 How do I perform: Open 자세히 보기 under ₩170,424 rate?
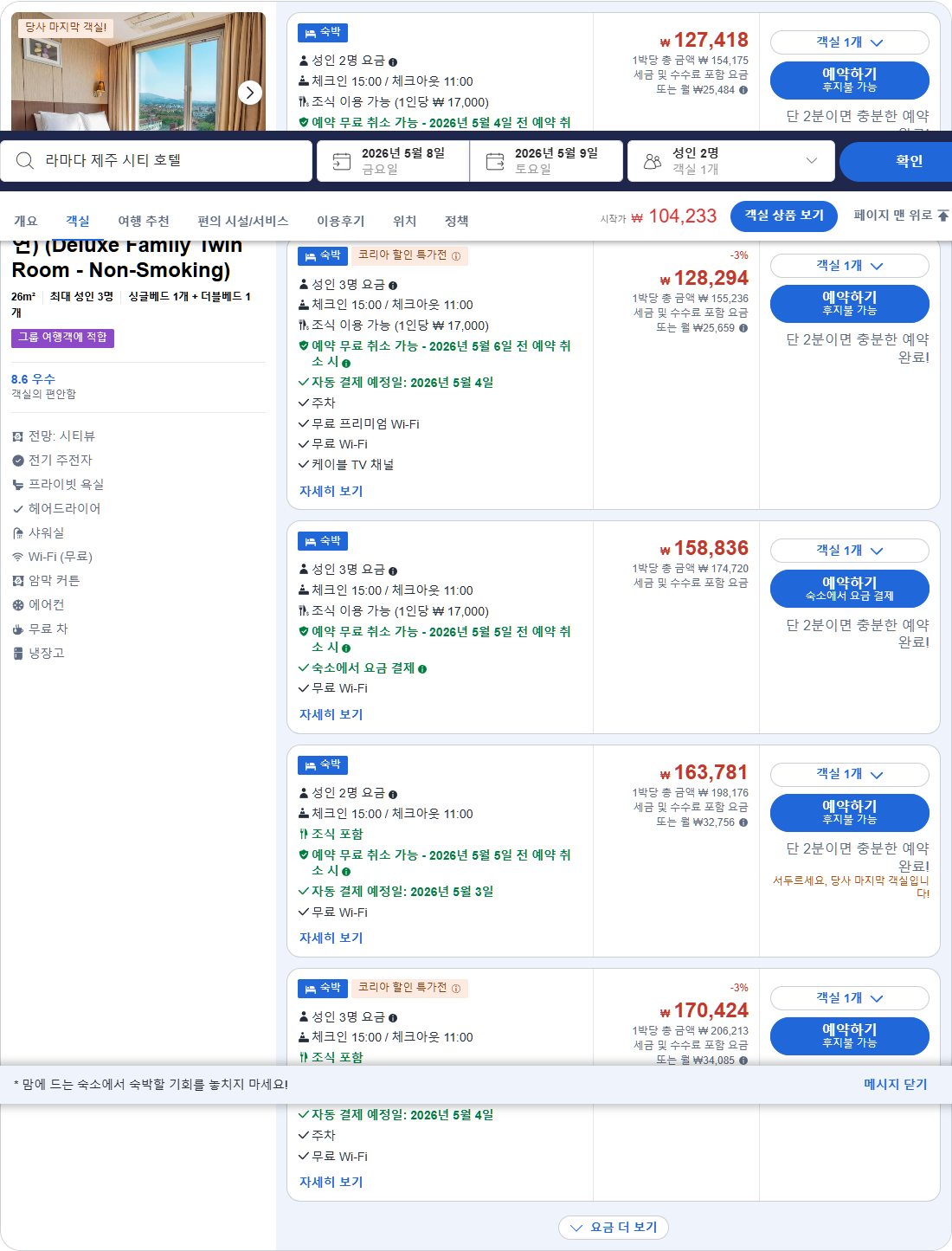click(331, 1182)
